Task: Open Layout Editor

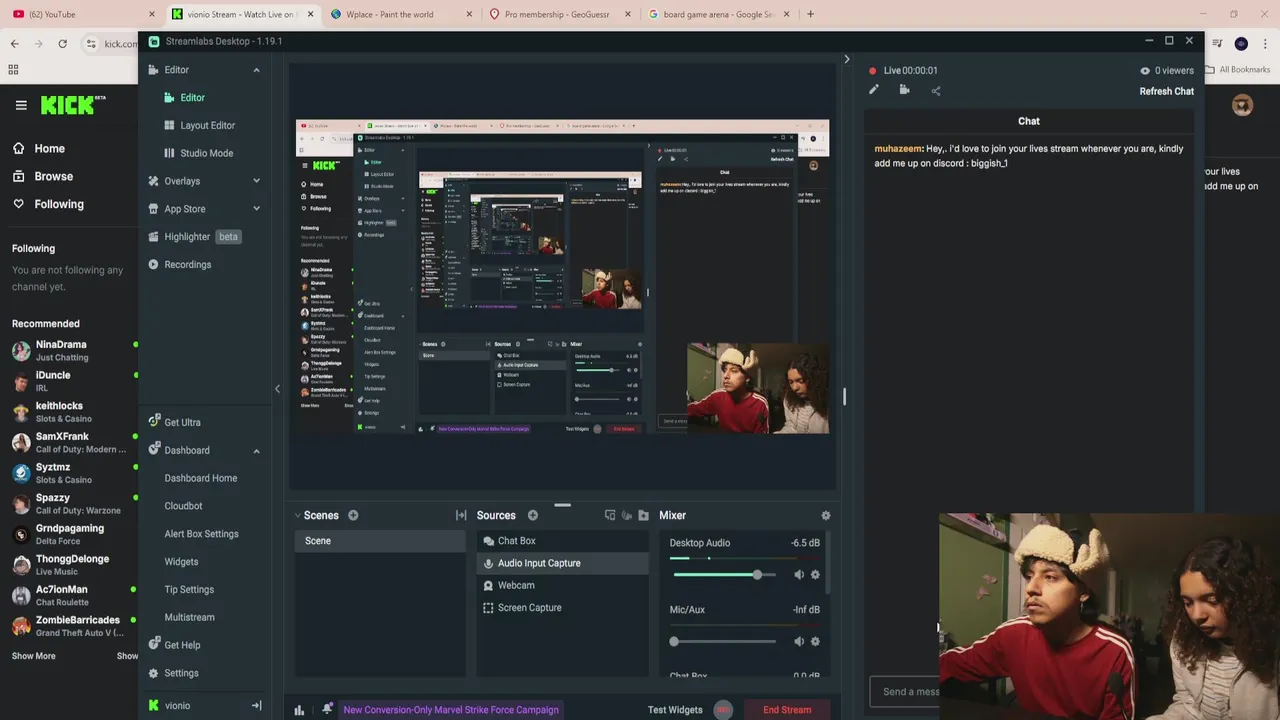Action: pyautogui.click(x=207, y=125)
